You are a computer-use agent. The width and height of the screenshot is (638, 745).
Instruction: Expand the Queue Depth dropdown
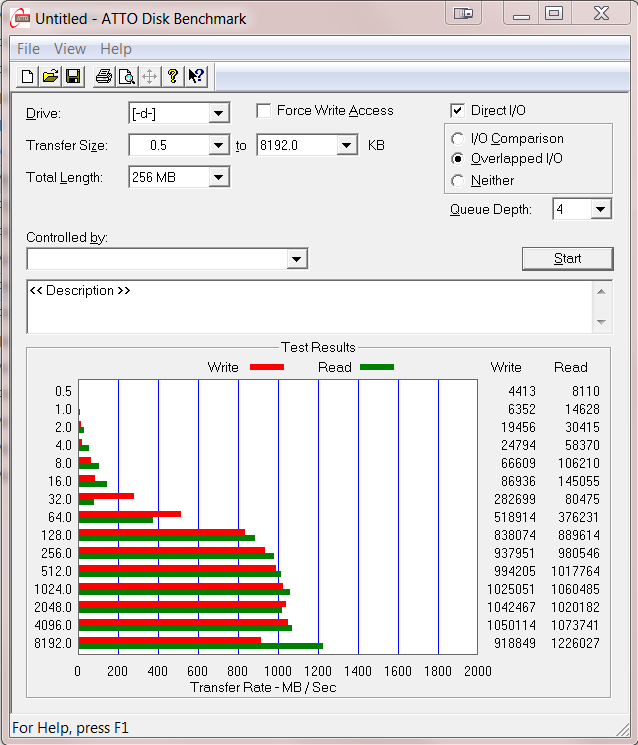point(600,209)
